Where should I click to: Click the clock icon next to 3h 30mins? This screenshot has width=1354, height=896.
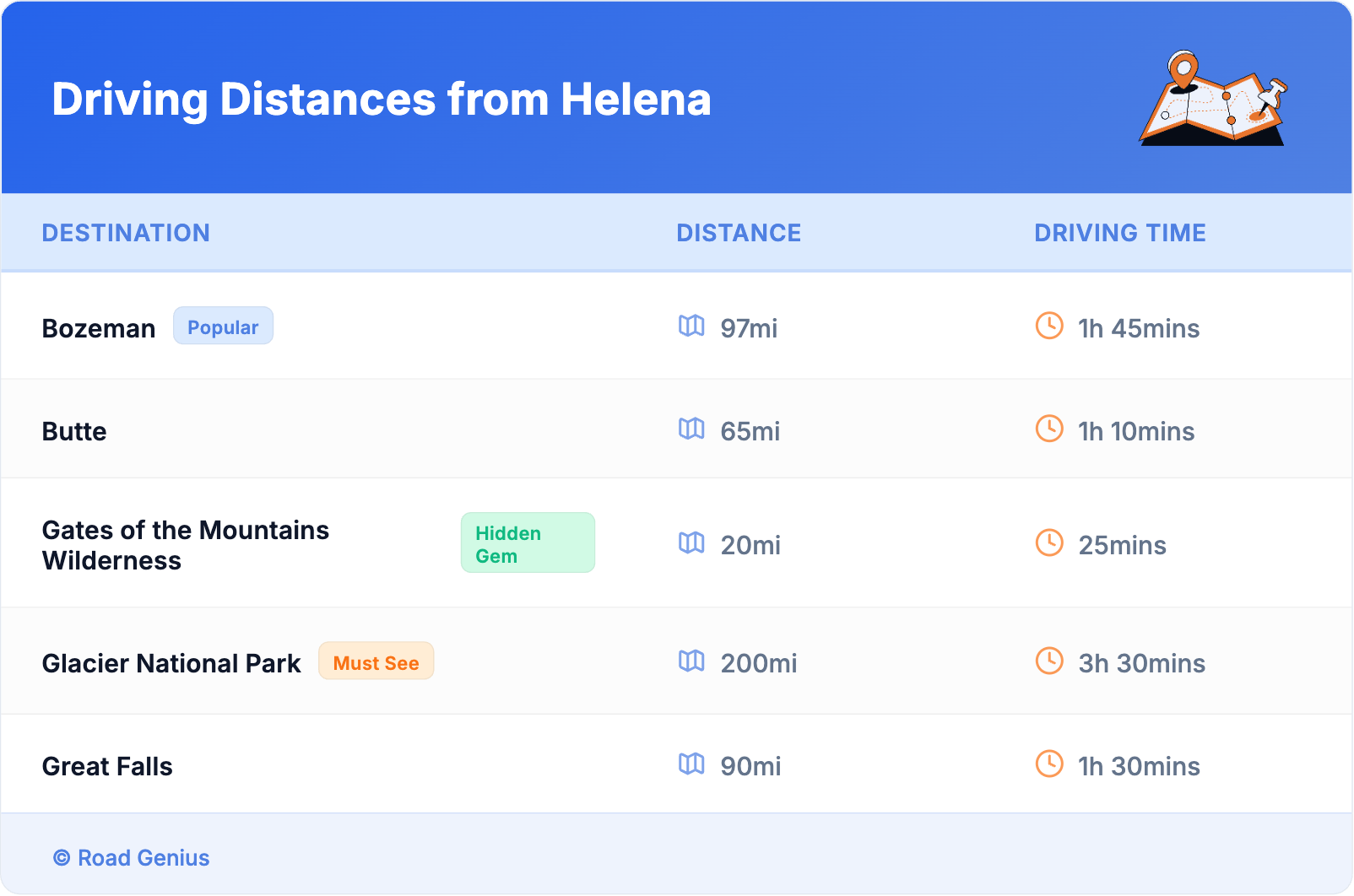click(1049, 661)
